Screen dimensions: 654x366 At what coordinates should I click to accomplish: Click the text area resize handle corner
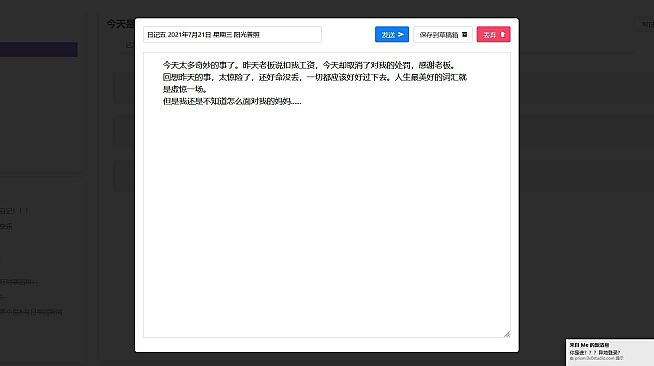pos(507,334)
